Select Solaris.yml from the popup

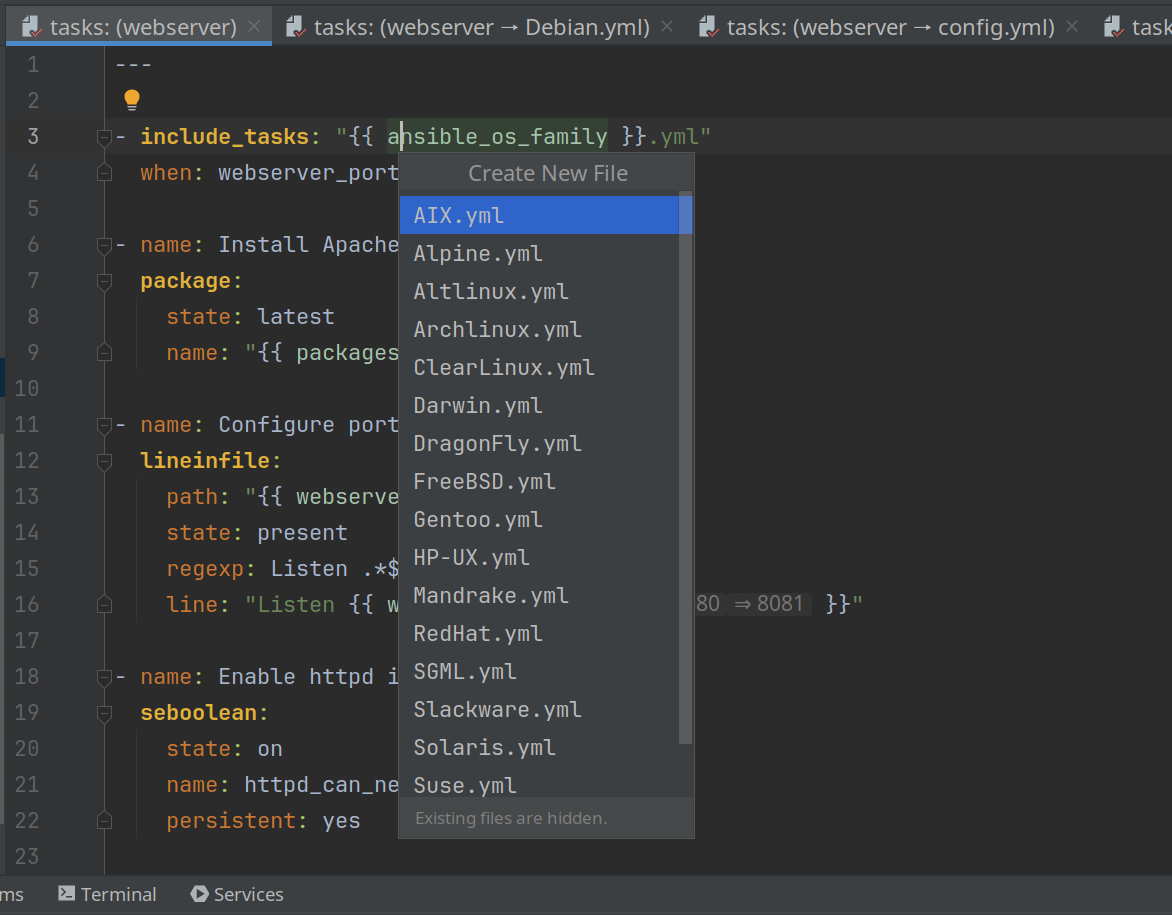tap(540, 748)
